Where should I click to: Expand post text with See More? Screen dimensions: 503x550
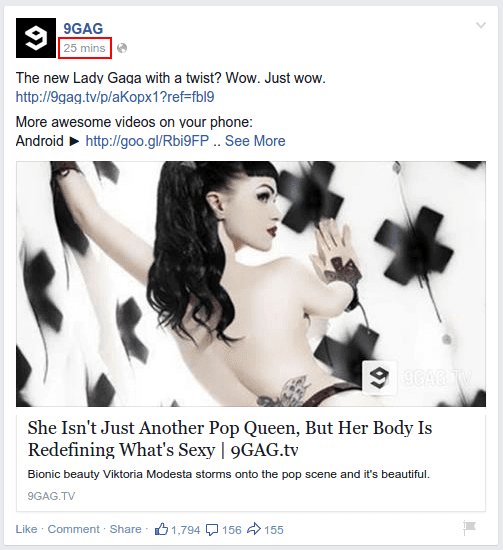(255, 141)
